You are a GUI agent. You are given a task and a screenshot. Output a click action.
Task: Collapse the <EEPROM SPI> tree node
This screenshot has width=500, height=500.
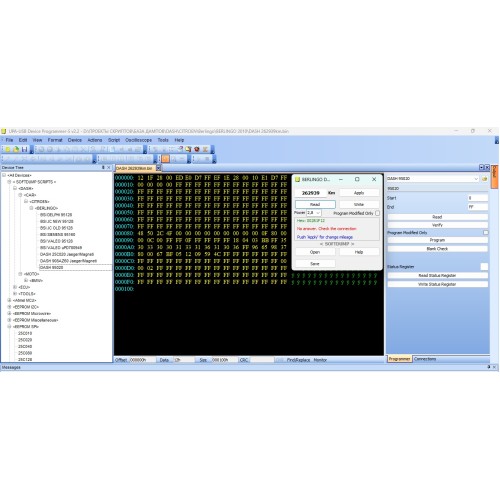pyautogui.click(x=9, y=327)
